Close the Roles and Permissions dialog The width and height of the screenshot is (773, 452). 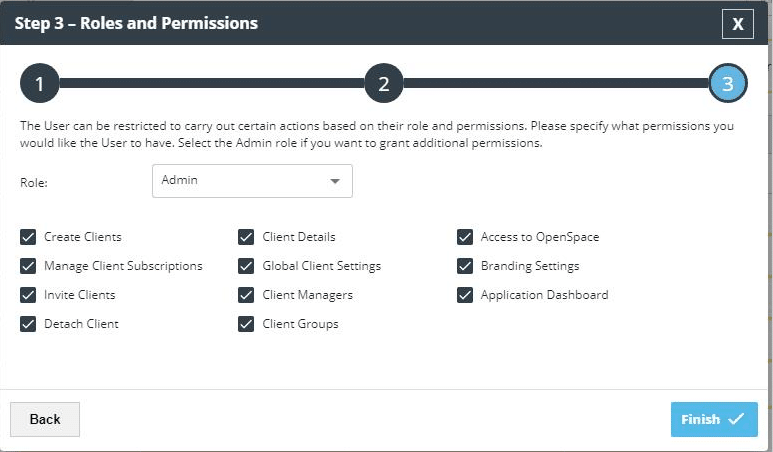tap(738, 23)
